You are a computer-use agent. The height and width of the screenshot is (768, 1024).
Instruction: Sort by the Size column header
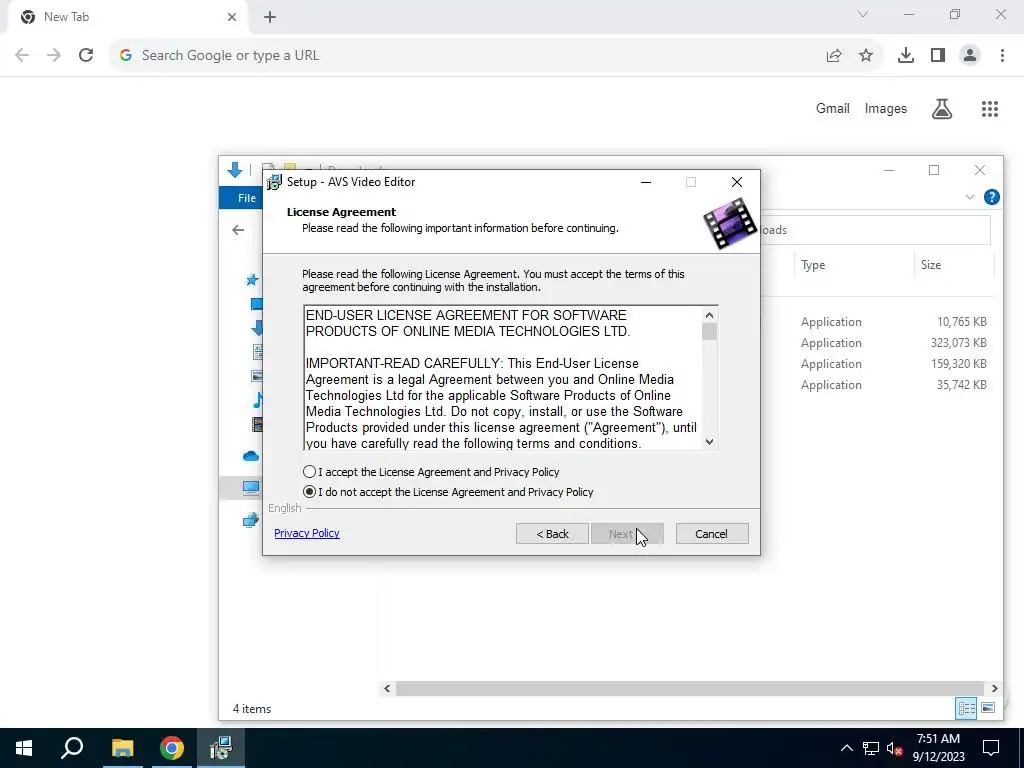[x=931, y=265]
